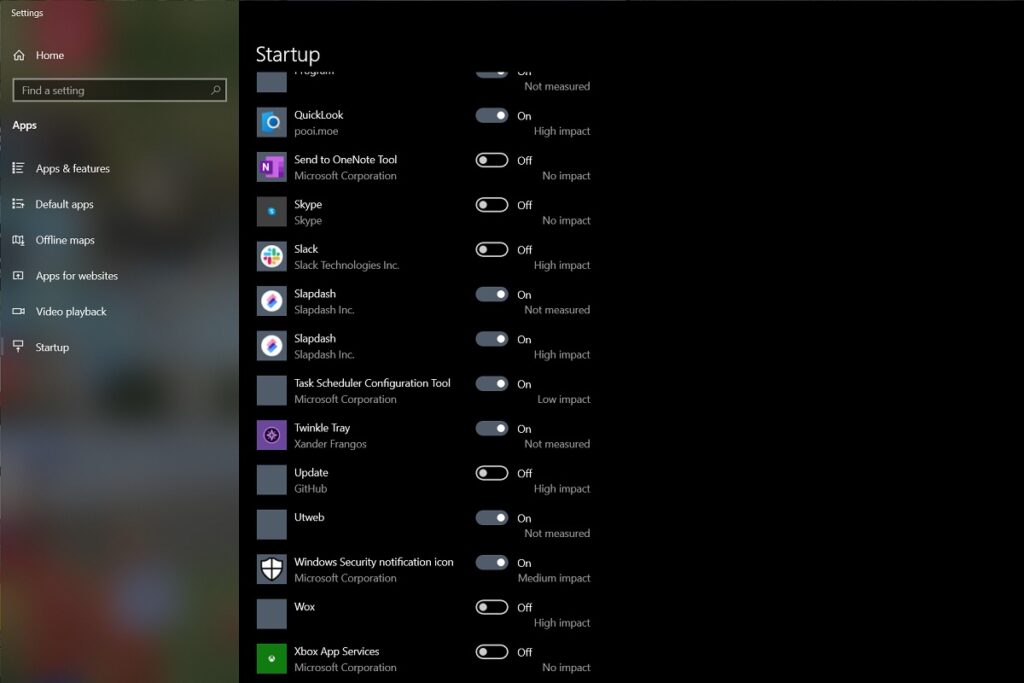
Task: Click the Send to OneNote Tool icon
Action: (x=272, y=168)
